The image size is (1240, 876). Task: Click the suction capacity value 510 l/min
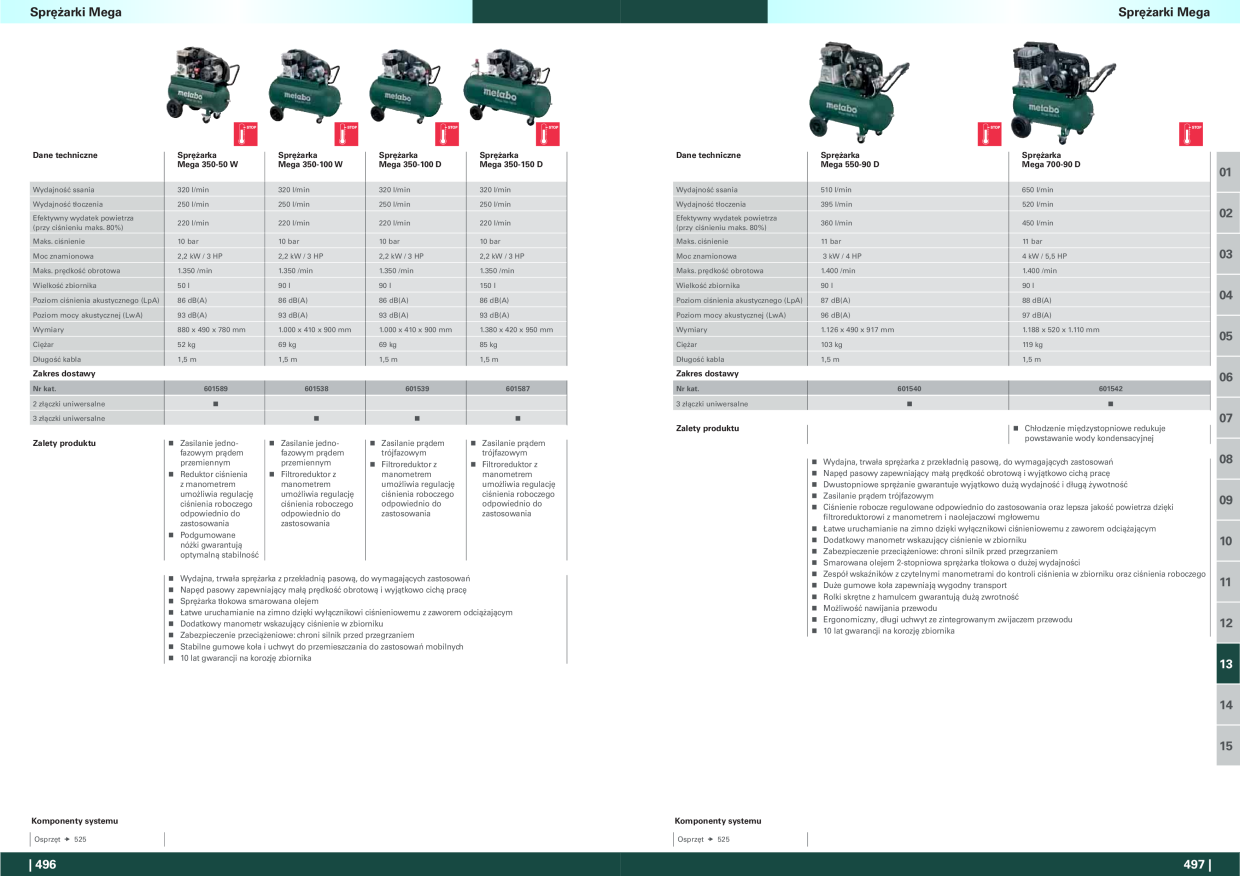(x=836, y=189)
